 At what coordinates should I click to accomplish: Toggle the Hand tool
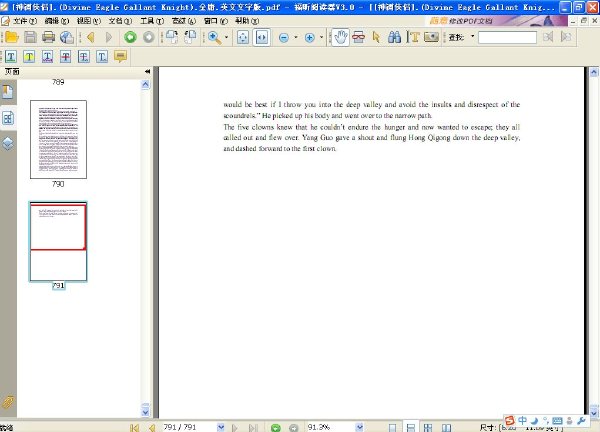click(340, 37)
